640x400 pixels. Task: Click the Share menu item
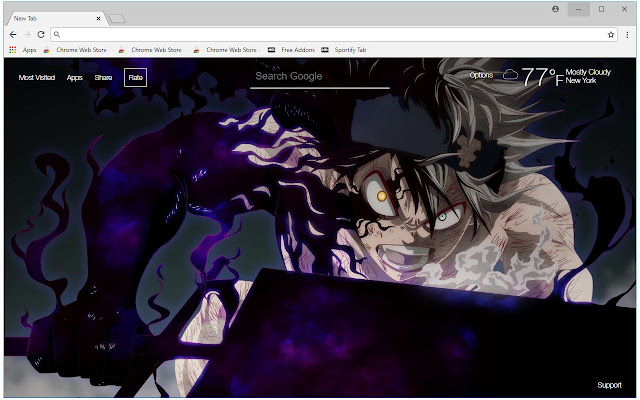point(103,78)
